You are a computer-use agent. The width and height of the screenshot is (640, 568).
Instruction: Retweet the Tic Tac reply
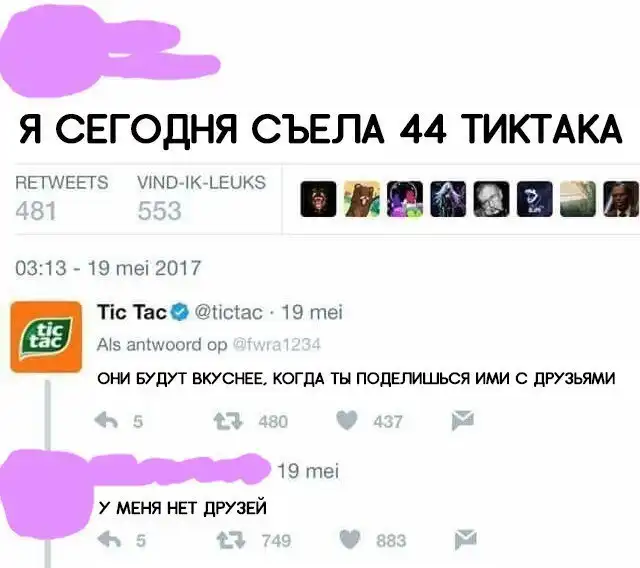229,421
